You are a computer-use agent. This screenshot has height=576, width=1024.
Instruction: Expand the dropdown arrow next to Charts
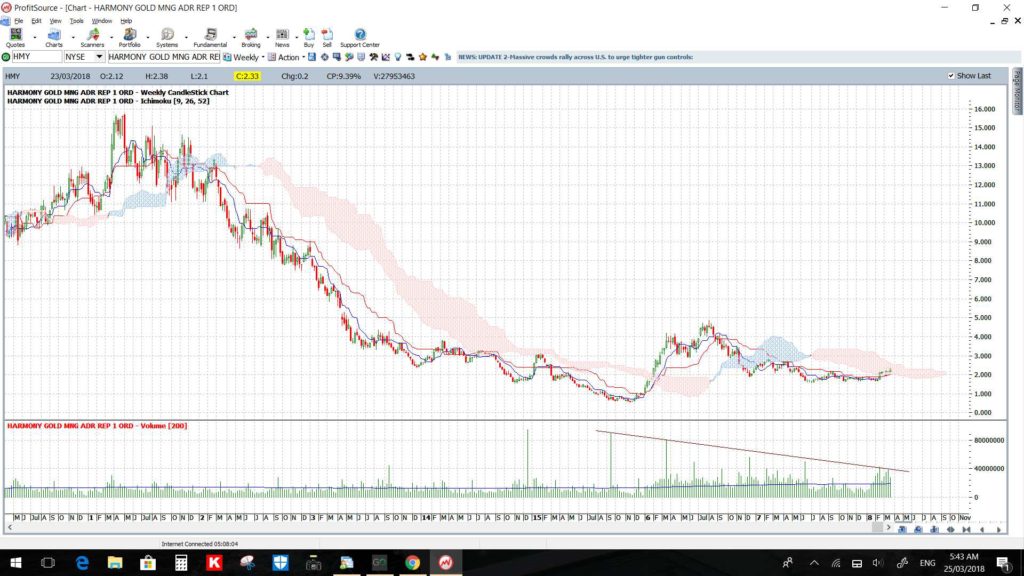click(72, 38)
